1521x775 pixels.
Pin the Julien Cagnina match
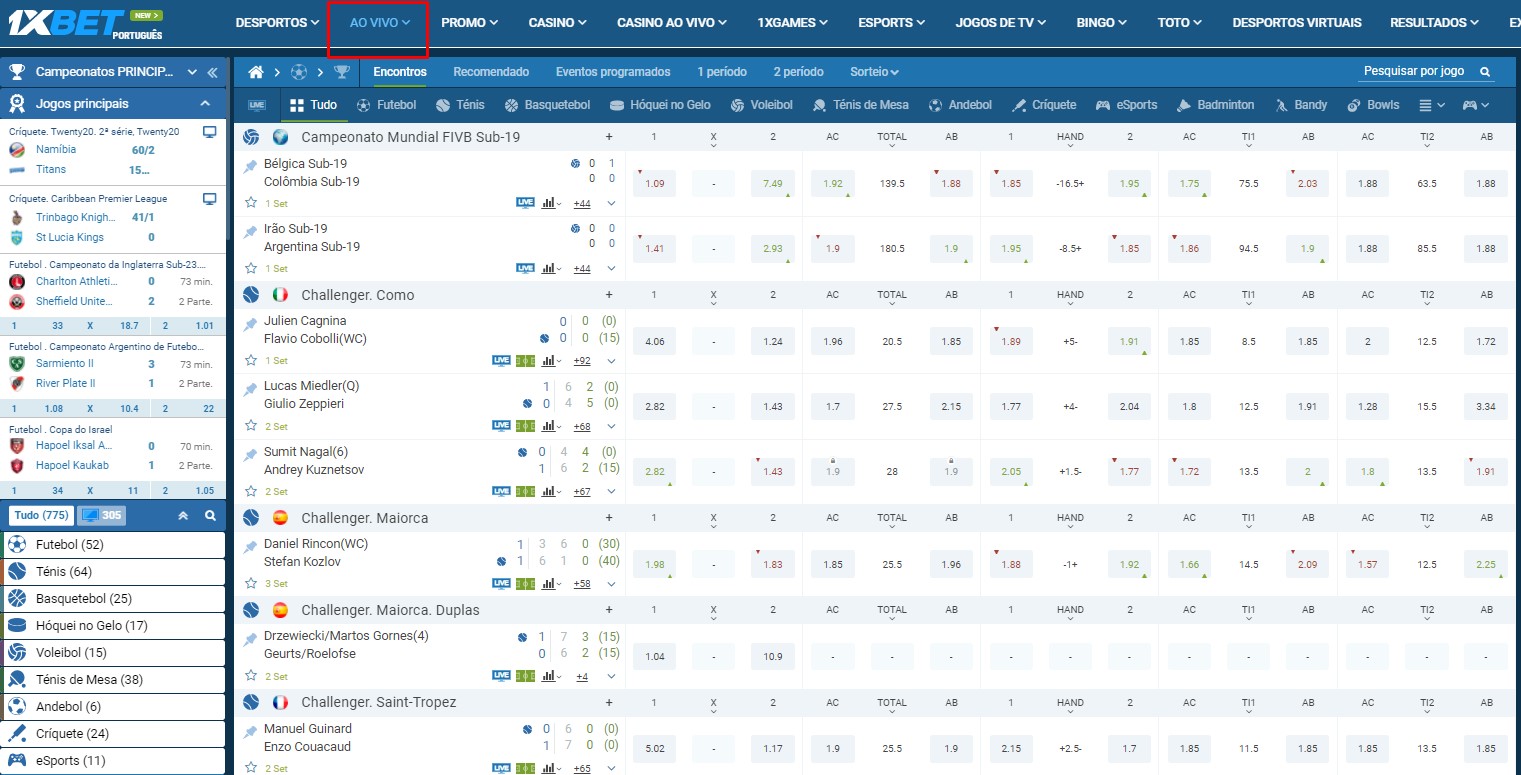(250, 324)
